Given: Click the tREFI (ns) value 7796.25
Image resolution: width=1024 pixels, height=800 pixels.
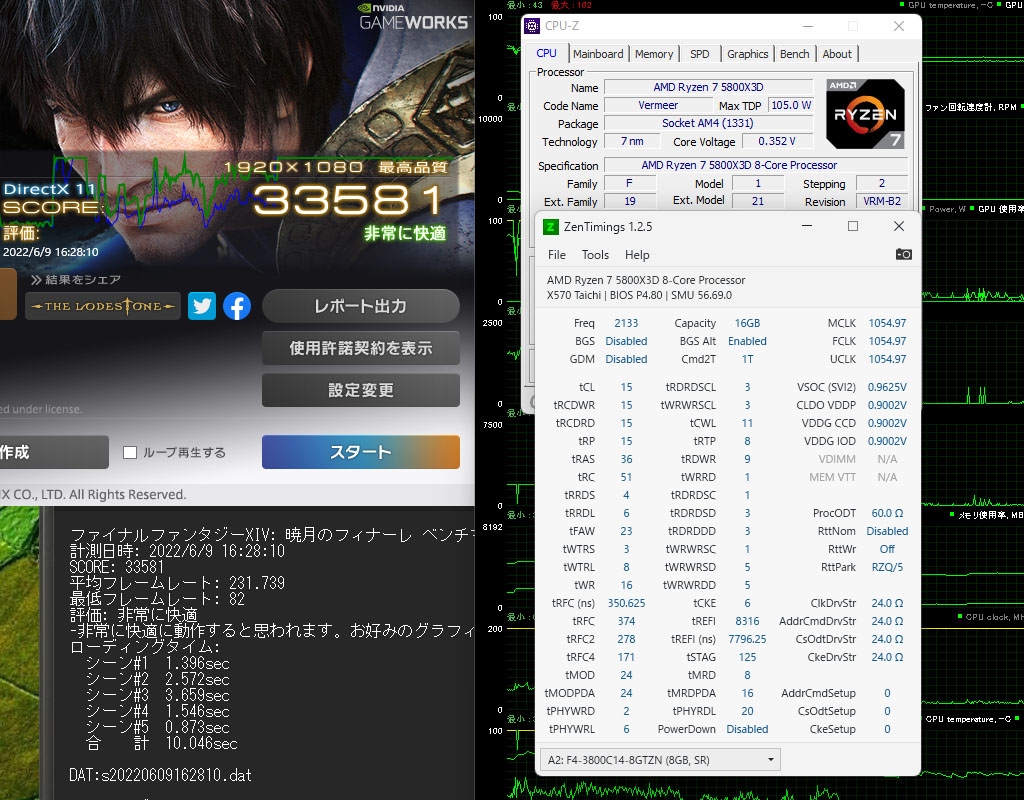Looking at the screenshot, I should (747, 639).
